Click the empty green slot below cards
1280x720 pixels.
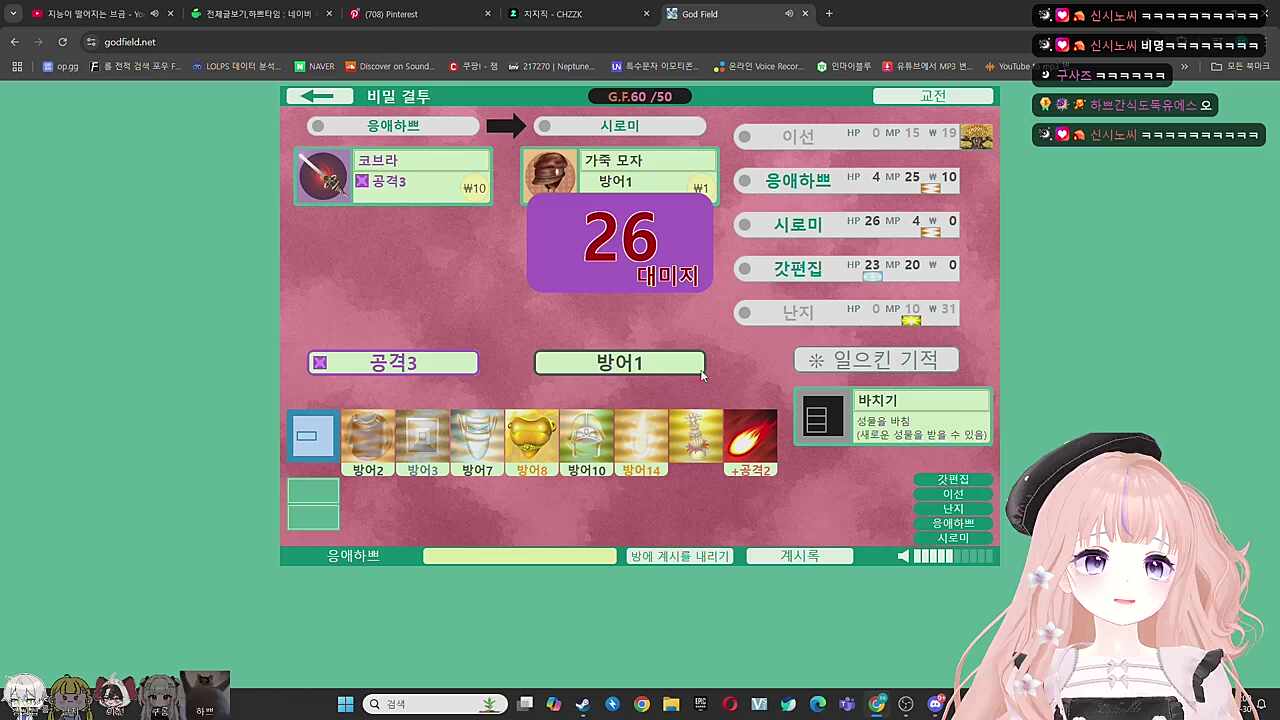tap(314, 504)
